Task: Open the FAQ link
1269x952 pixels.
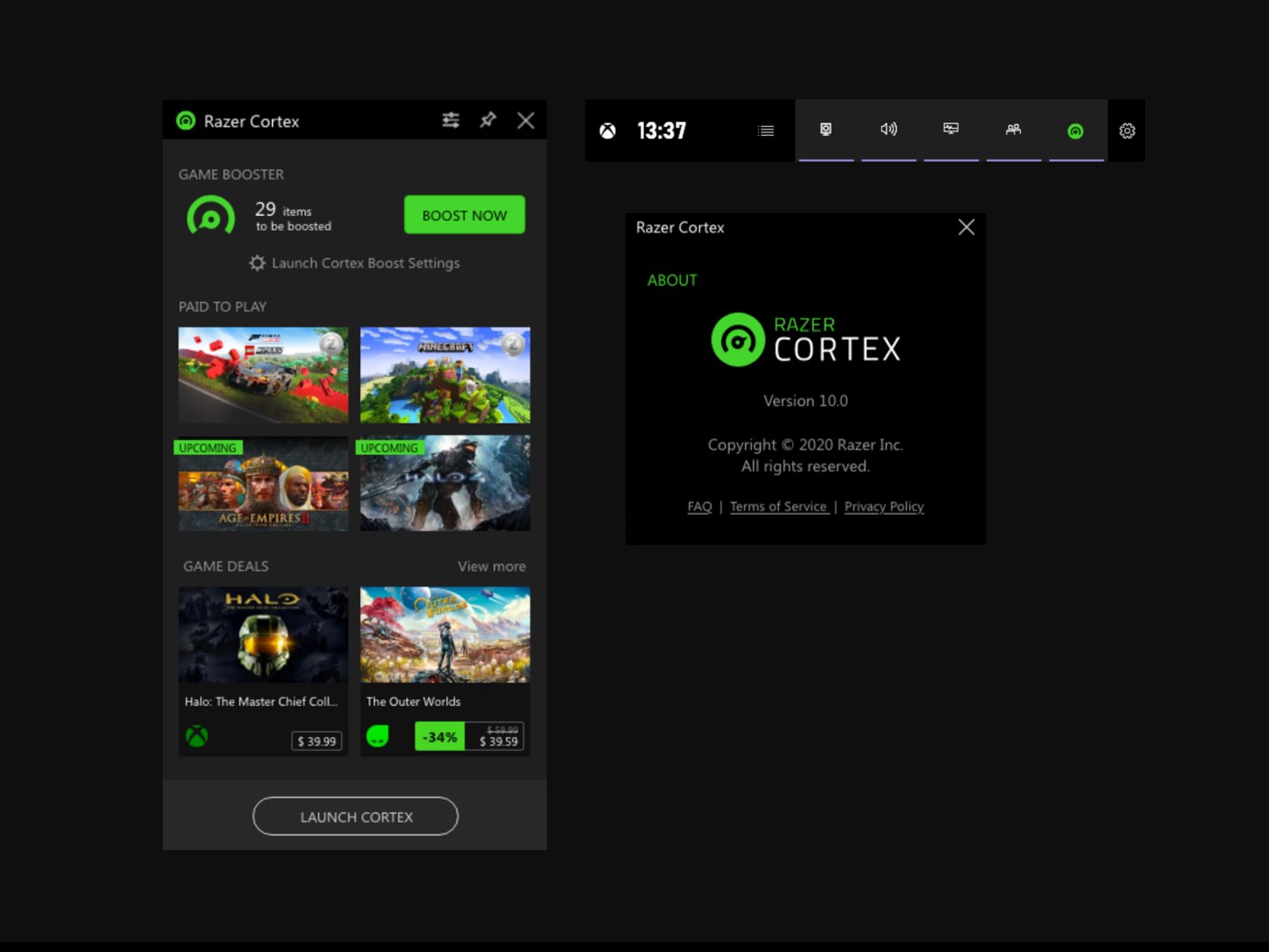Action: pos(699,506)
